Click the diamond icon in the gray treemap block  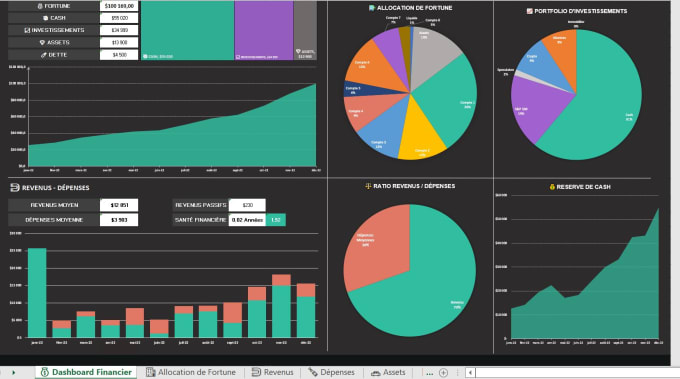[x=298, y=51]
